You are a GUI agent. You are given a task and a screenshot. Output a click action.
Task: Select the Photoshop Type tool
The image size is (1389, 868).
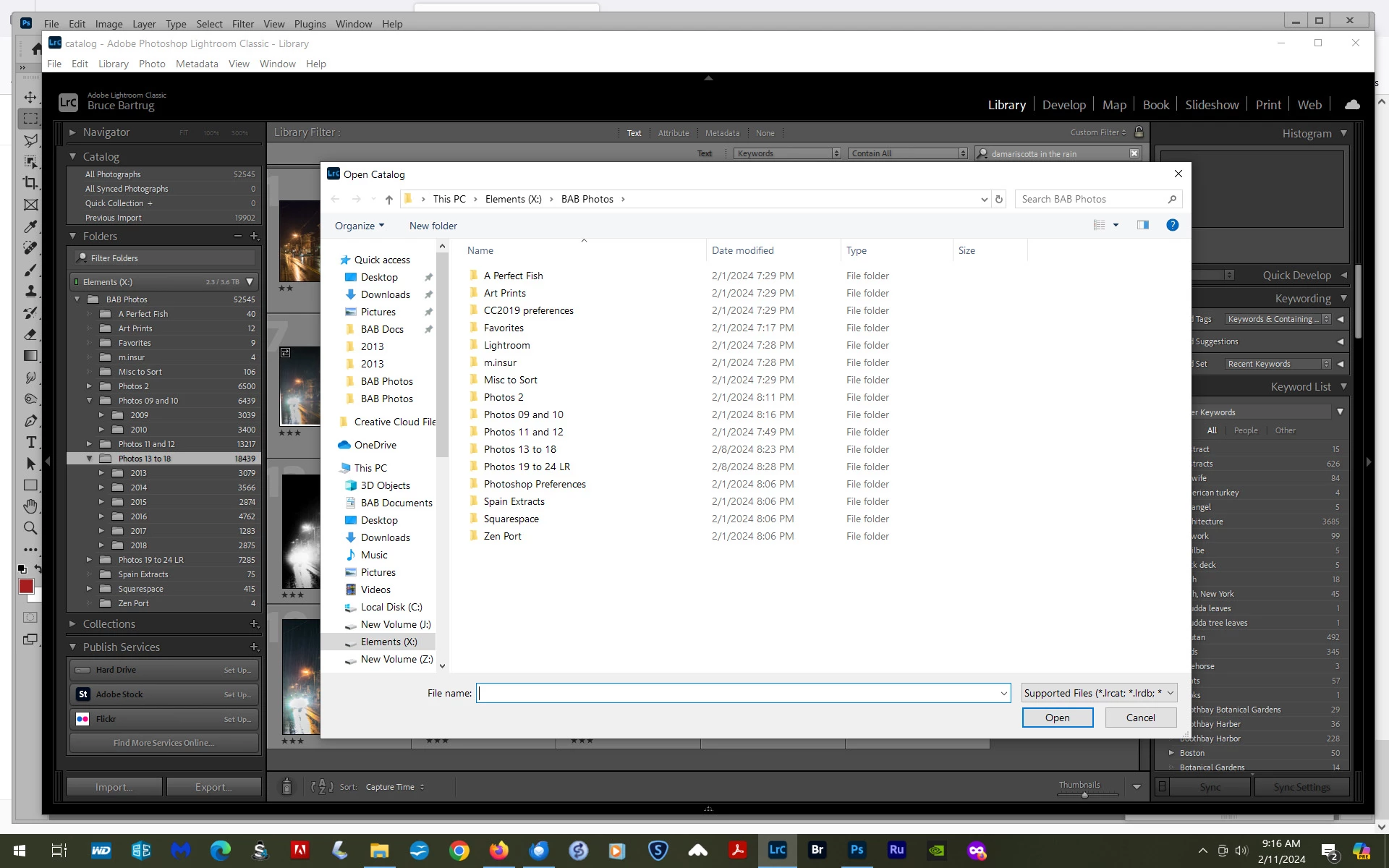coord(30,442)
